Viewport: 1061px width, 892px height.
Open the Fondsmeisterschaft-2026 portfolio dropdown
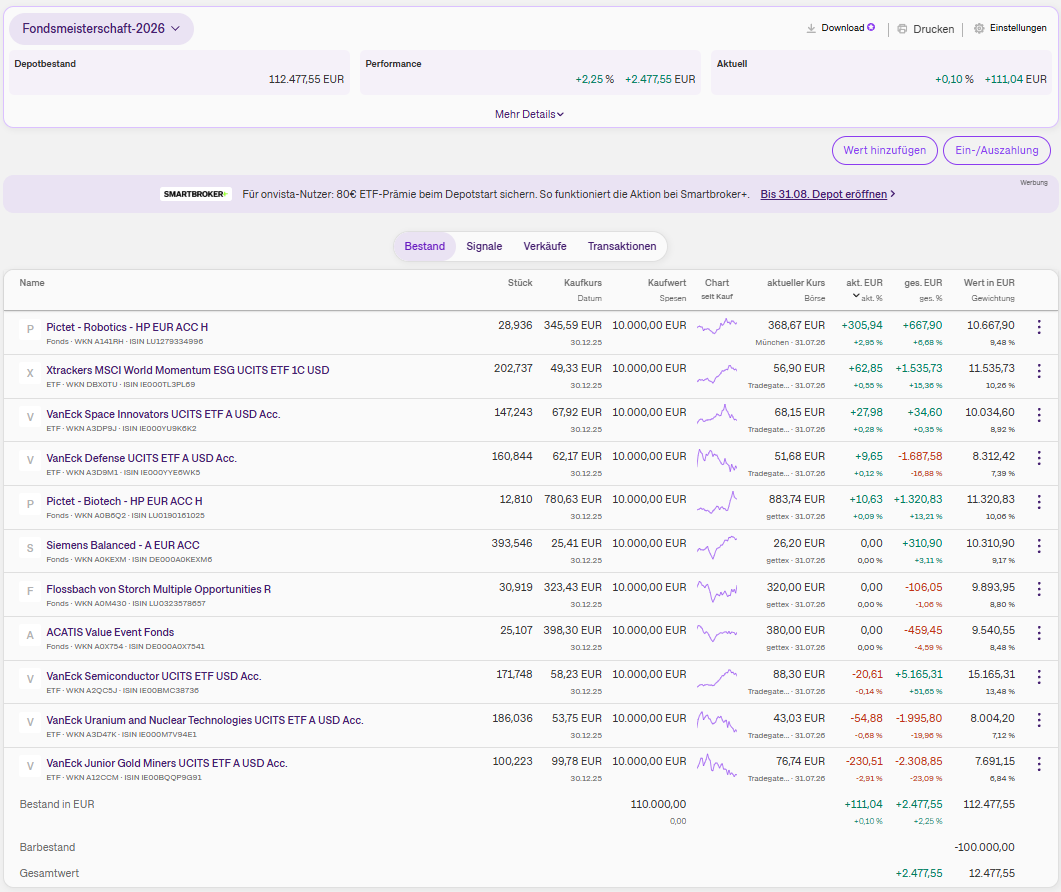click(x=101, y=28)
